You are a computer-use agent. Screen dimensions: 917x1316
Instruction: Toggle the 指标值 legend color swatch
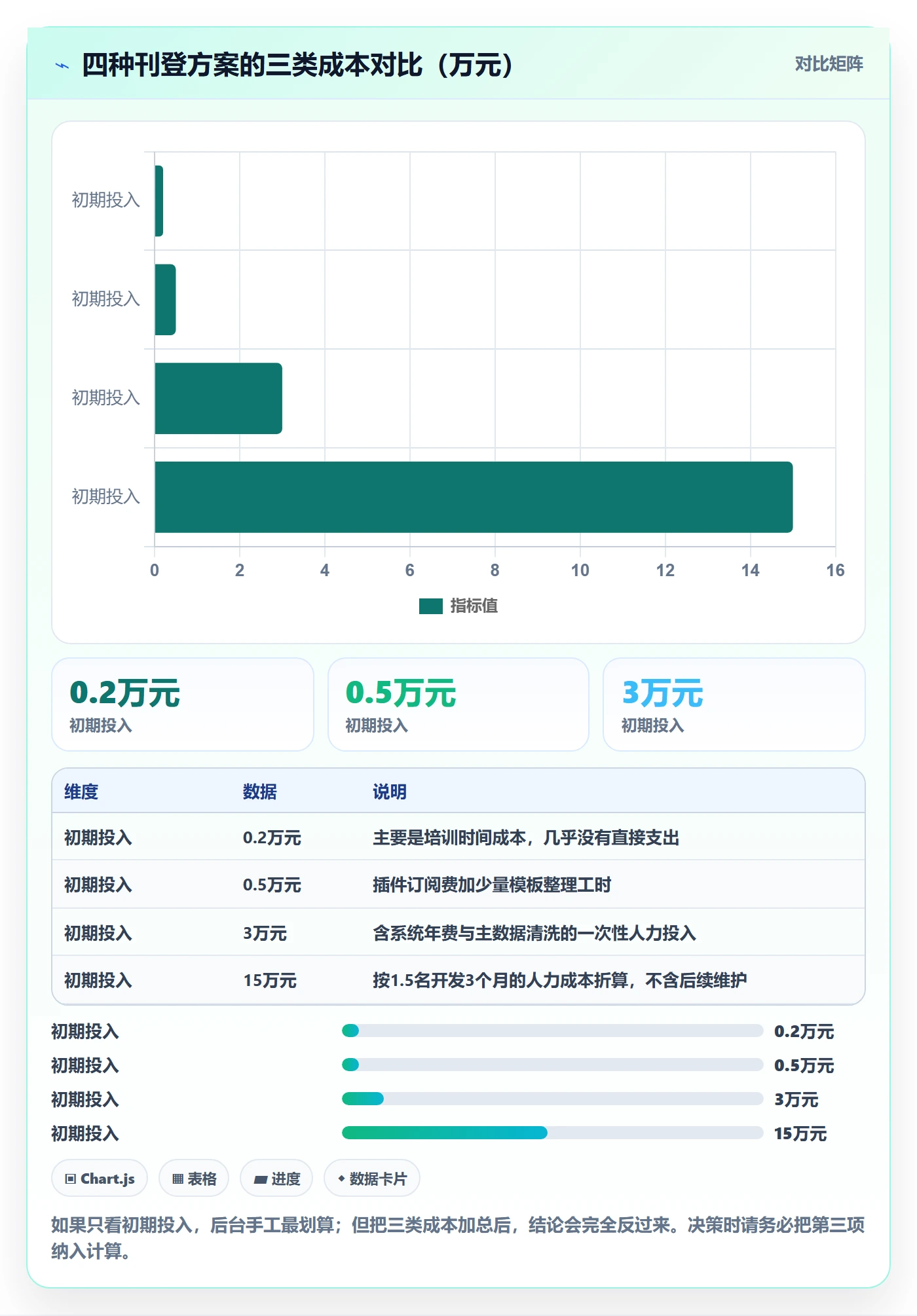point(430,606)
